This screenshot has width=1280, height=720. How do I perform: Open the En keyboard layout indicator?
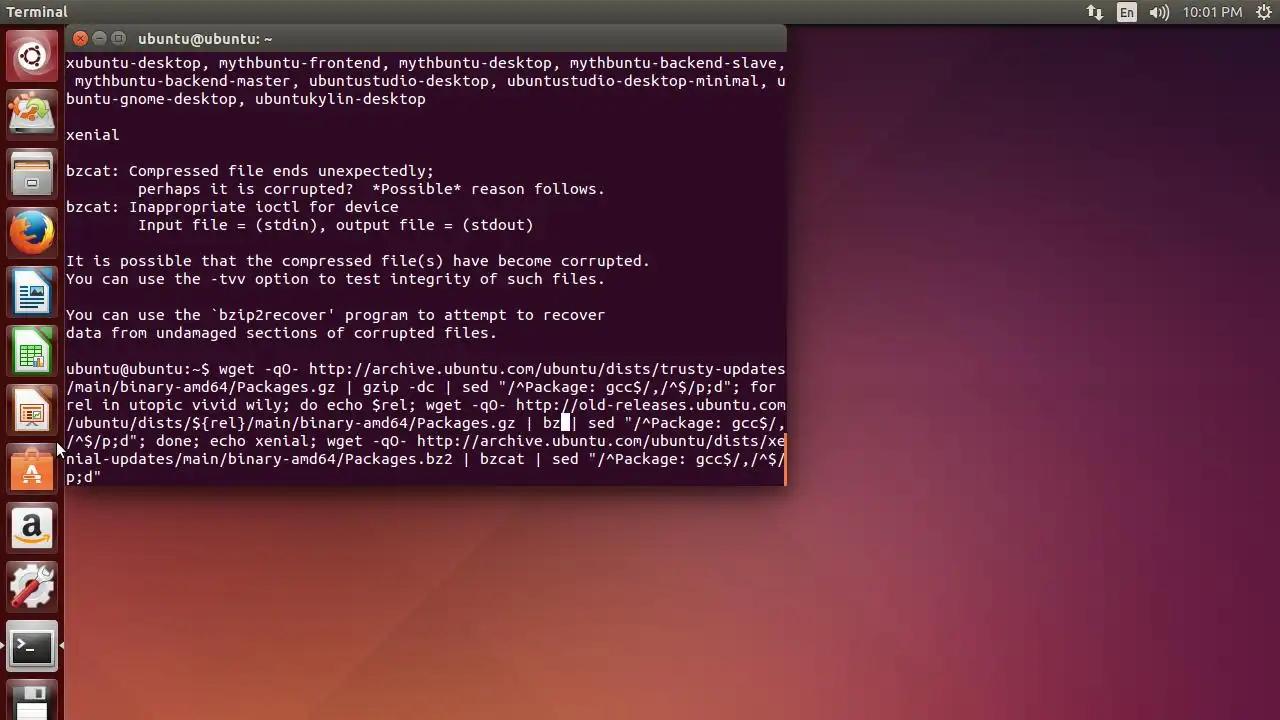click(1127, 12)
